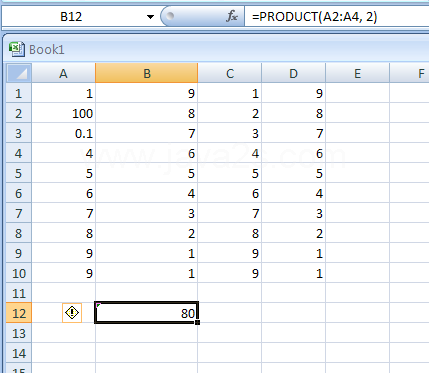Click cell A6 containing 6
This screenshot has height=373, width=429.
tap(63, 193)
